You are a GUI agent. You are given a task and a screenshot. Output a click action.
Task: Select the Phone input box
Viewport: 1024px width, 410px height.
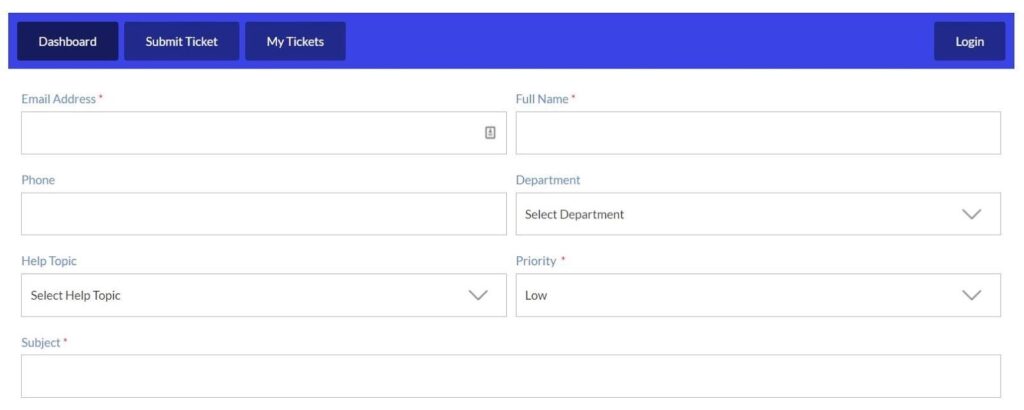pyautogui.click(x=263, y=214)
